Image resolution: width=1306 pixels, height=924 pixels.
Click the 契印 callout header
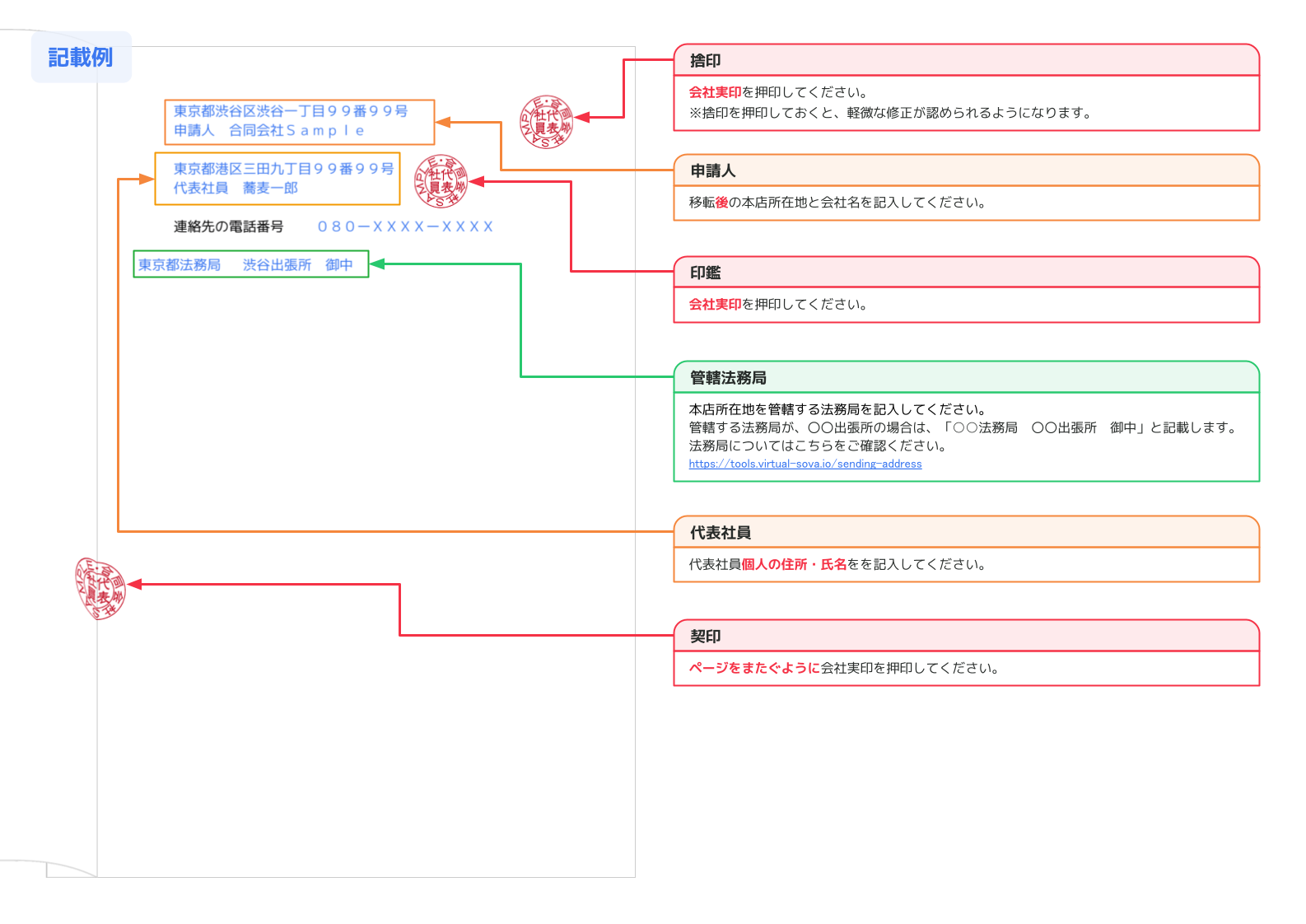(967, 636)
